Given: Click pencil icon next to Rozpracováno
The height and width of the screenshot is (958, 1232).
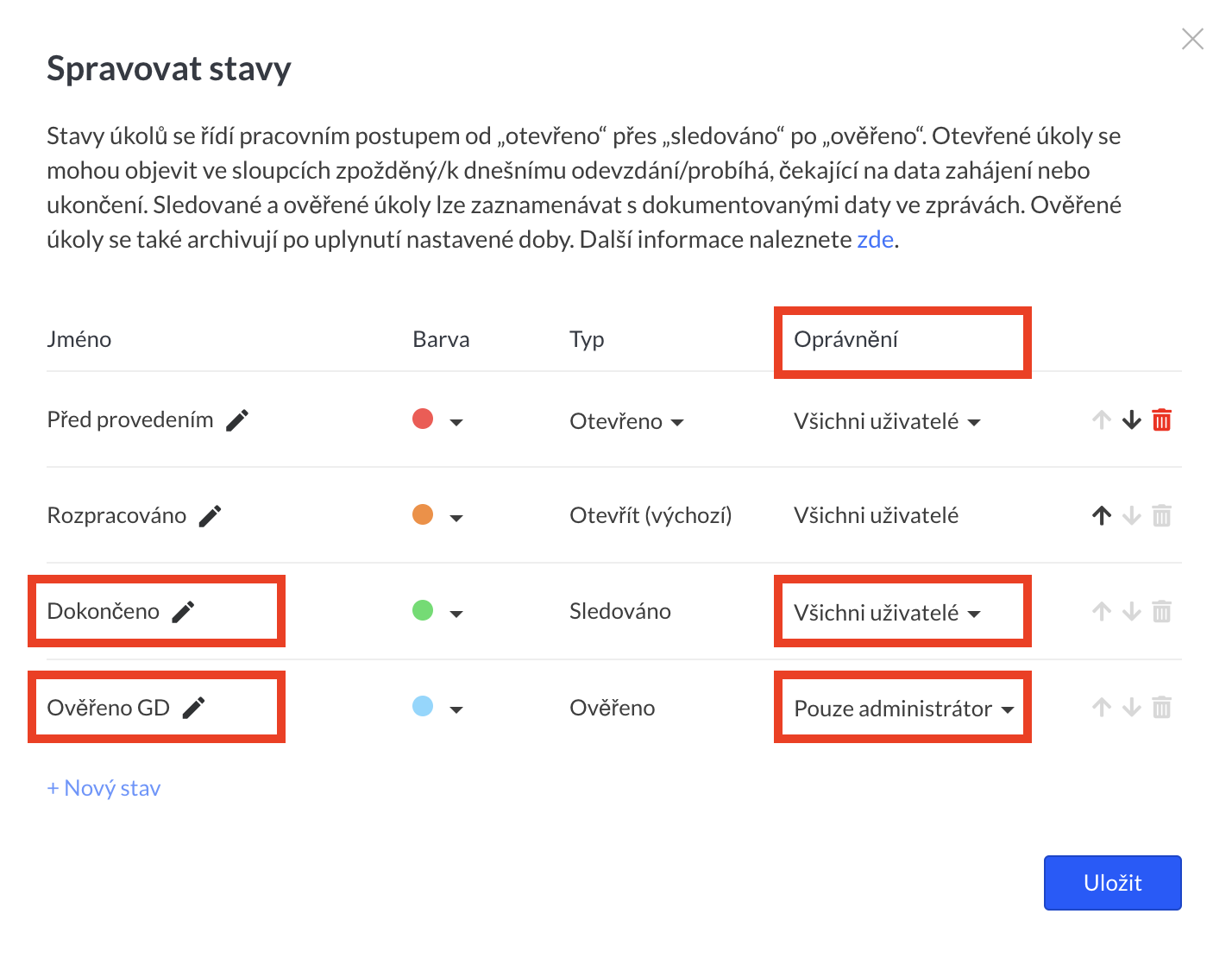Looking at the screenshot, I should 211,516.
